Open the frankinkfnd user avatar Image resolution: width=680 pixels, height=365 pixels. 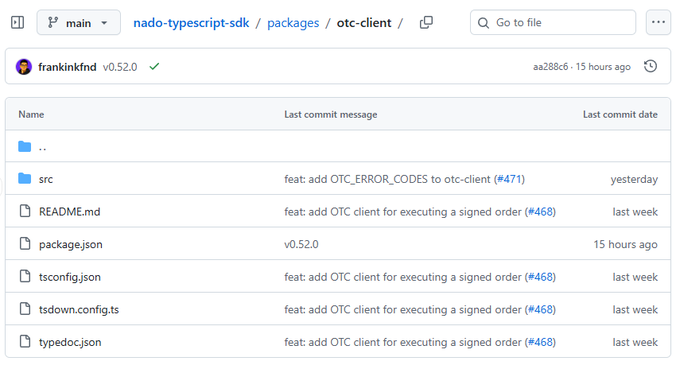click(x=24, y=67)
